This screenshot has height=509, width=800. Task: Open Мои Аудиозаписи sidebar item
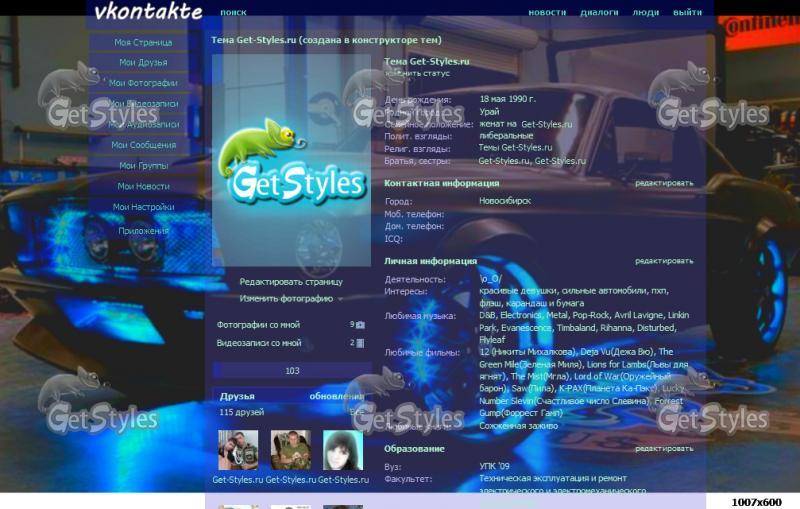[143, 124]
